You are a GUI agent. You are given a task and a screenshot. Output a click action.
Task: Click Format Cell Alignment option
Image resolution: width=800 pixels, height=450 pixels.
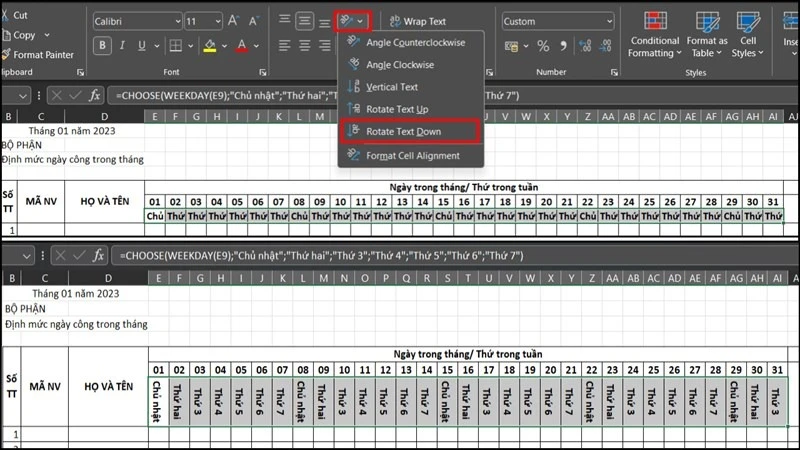(411, 155)
